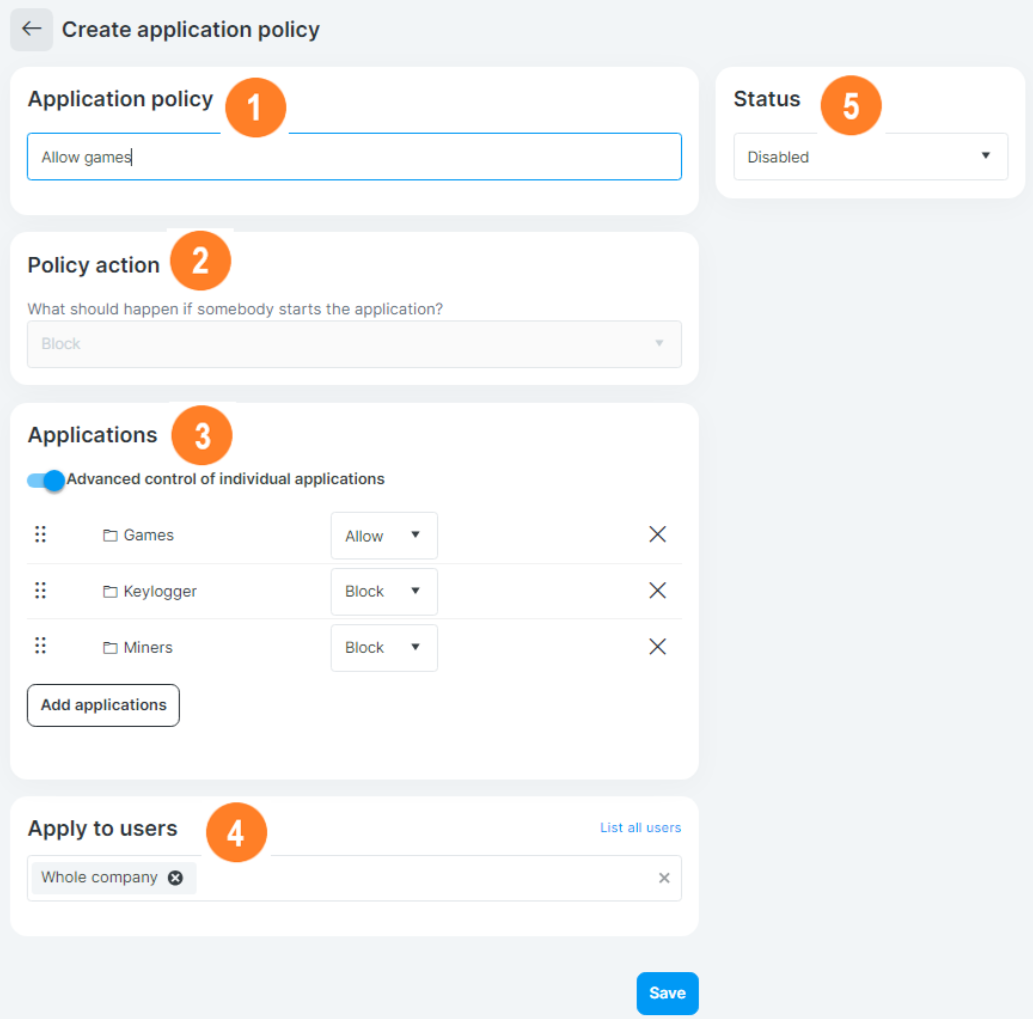1033x1019 pixels.
Task: Click the folder icon next to Miners
Action: (110, 647)
